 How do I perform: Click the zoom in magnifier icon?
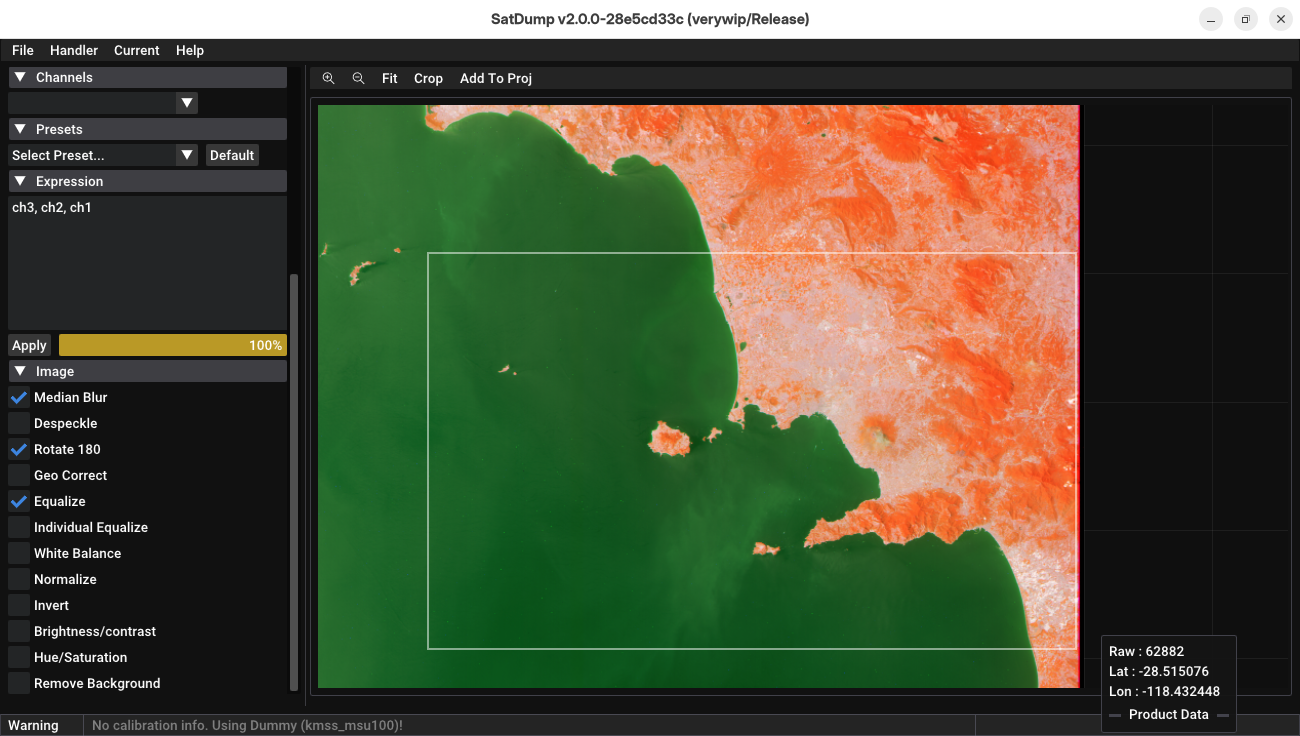[328, 78]
